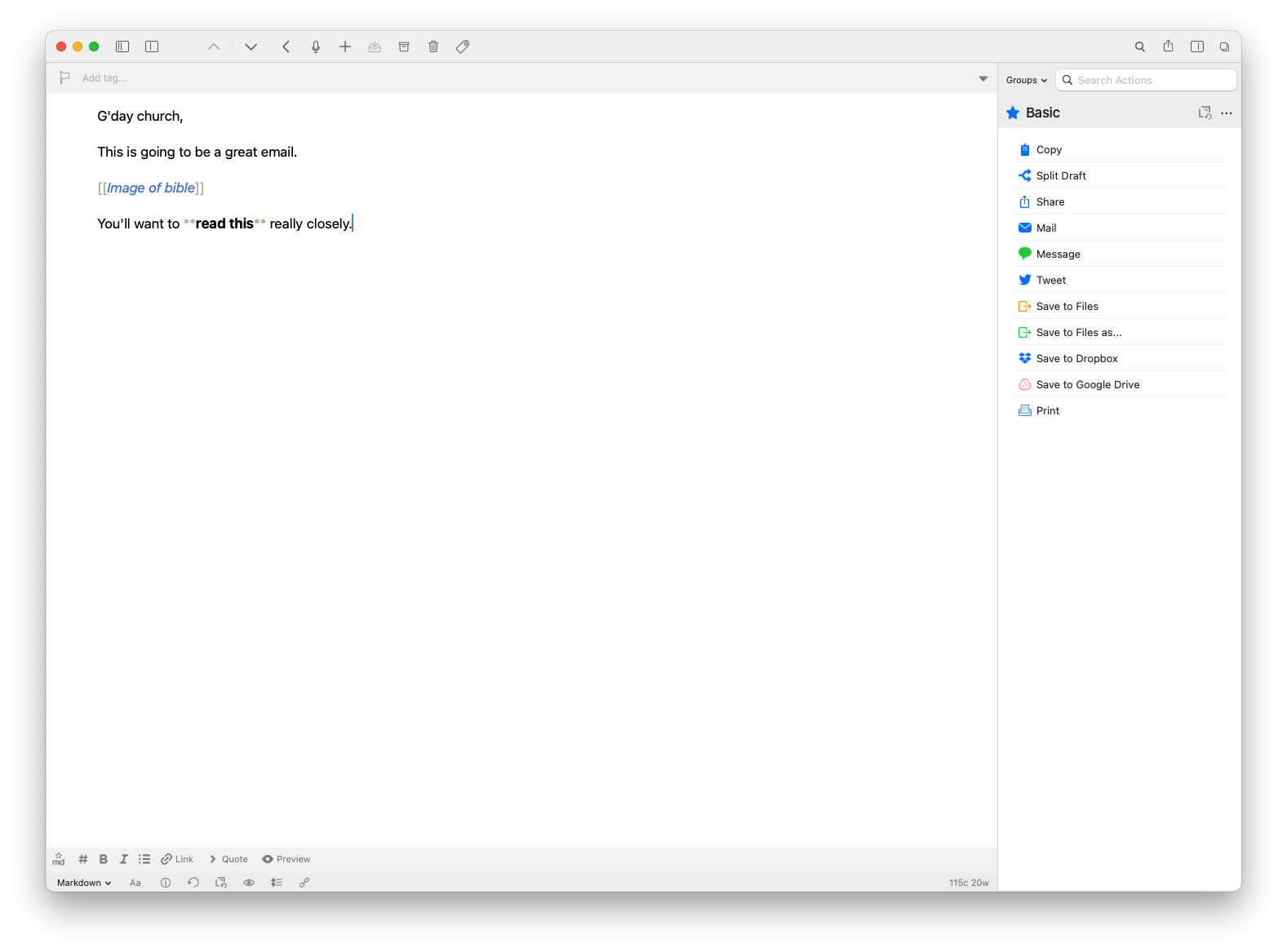This screenshot has height=952, width=1287.
Task: Click the Image of bible link
Action: pyautogui.click(x=151, y=188)
